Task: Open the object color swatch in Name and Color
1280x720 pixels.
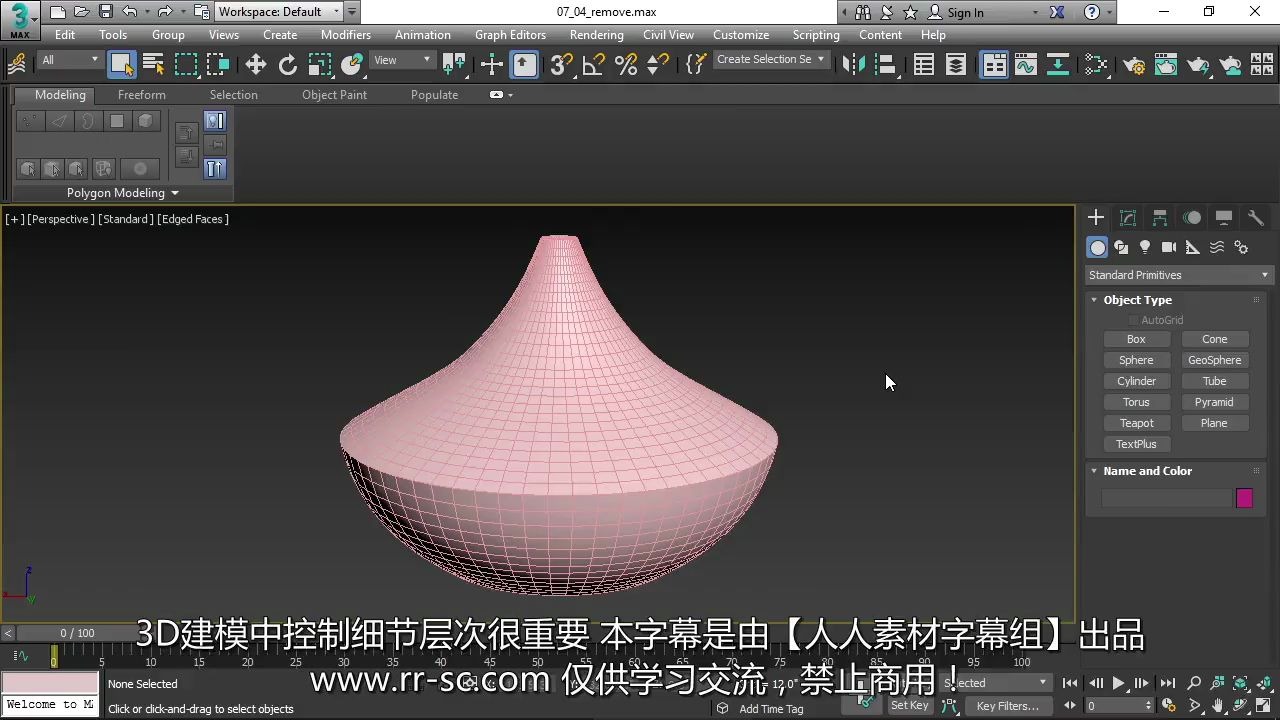Action: point(1244,498)
